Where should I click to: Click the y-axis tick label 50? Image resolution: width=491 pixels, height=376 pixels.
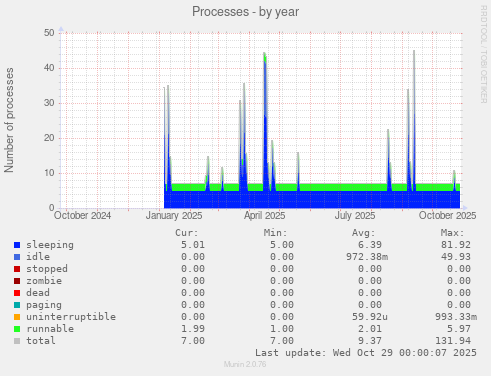coord(49,33)
